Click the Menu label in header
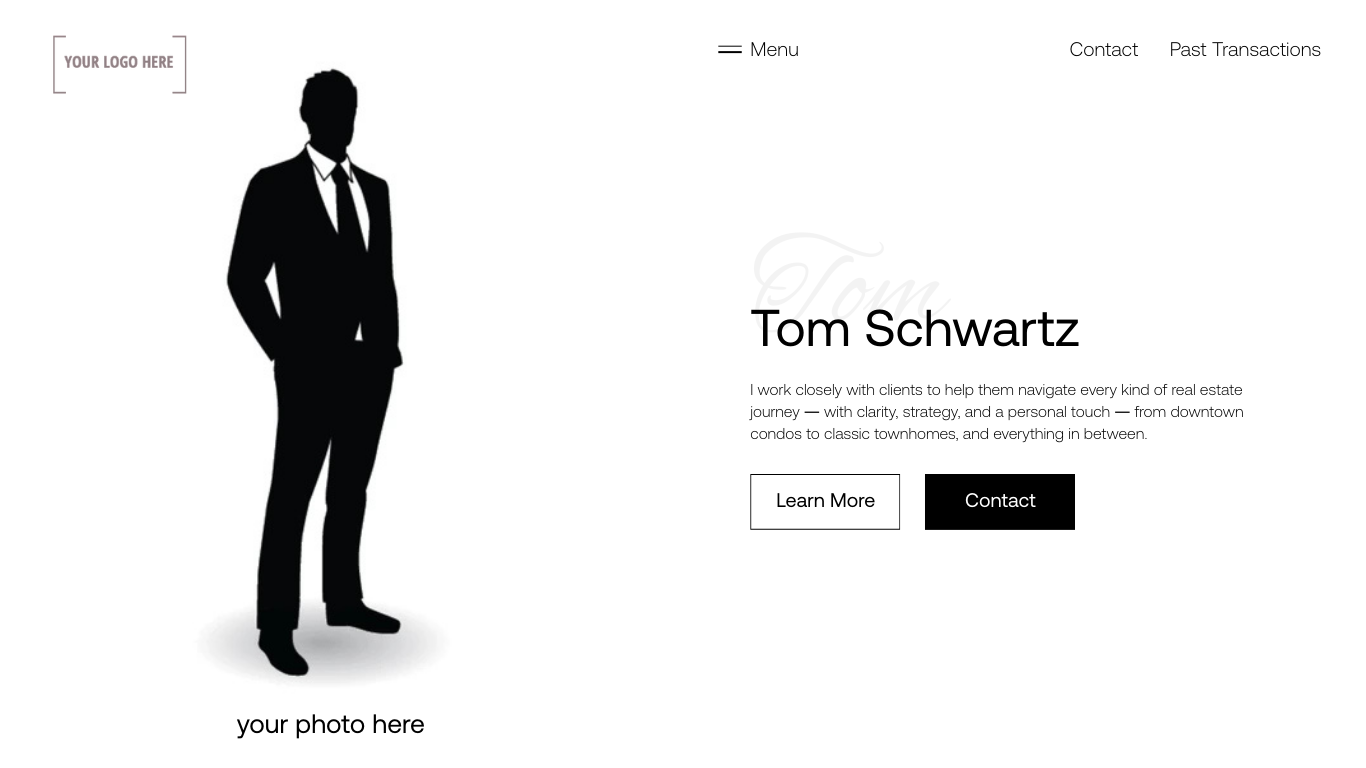This screenshot has height=768, width=1366. pyautogui.click(x=774, y=49)
